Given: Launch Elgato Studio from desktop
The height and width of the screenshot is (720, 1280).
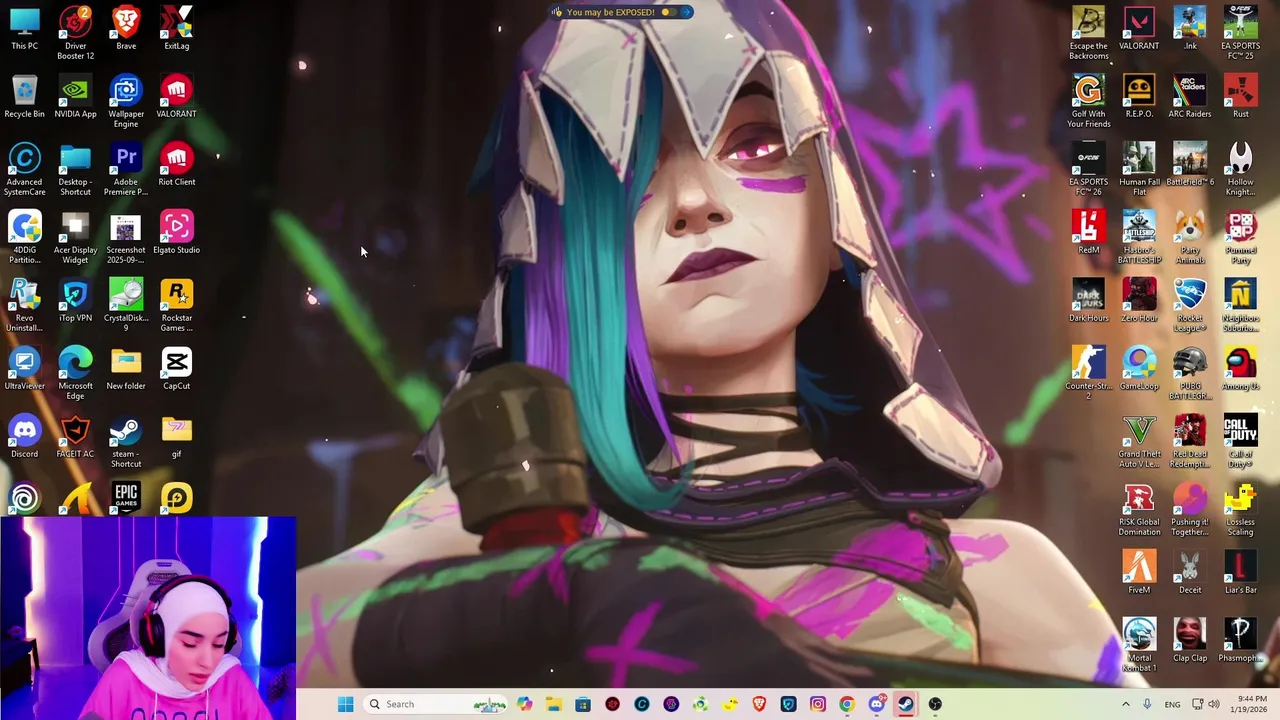Looking at the screenshot, I should pyautogui.click(x=176, y=232).
